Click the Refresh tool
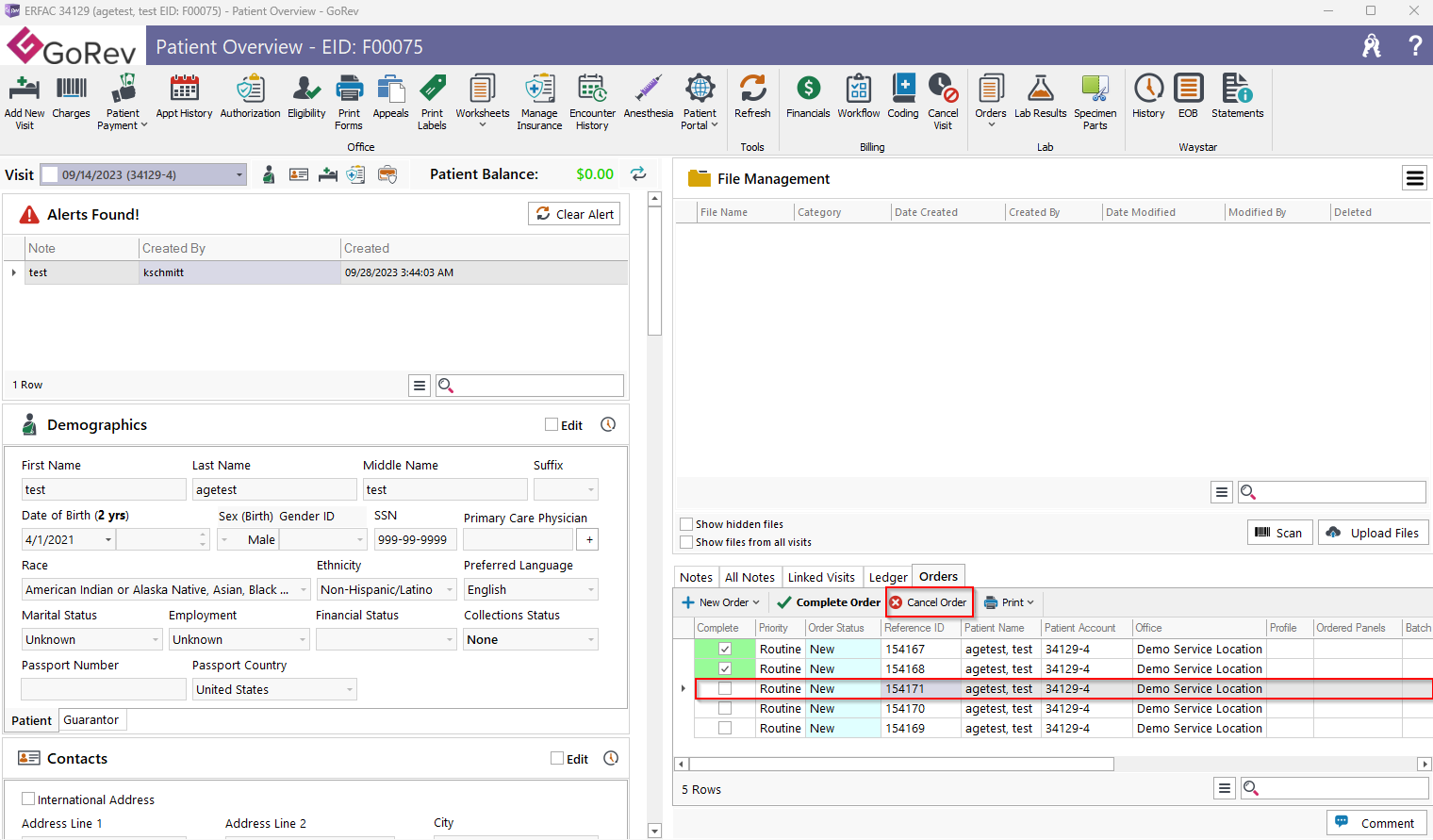The width and height of the screenshot is (1433, 840). (x=752, y=97)
